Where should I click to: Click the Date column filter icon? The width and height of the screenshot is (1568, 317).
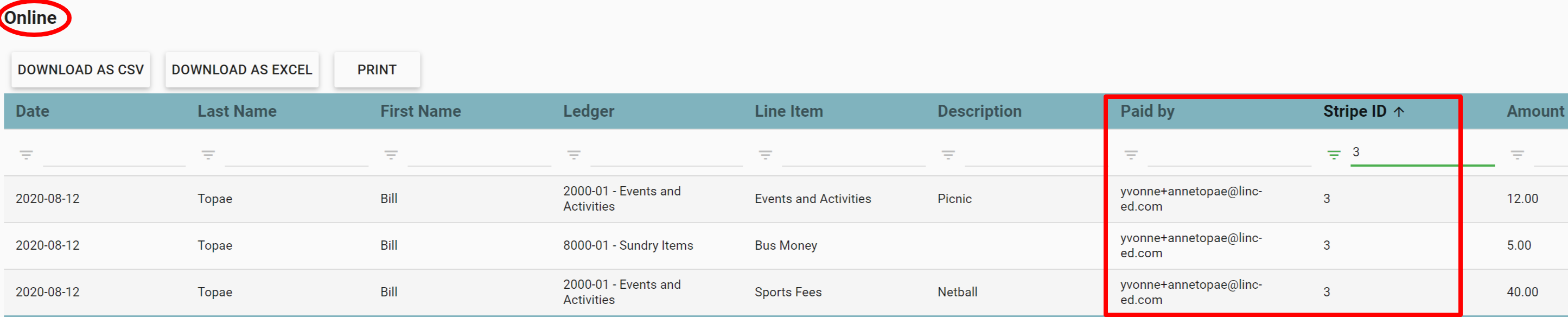point(26,155)
